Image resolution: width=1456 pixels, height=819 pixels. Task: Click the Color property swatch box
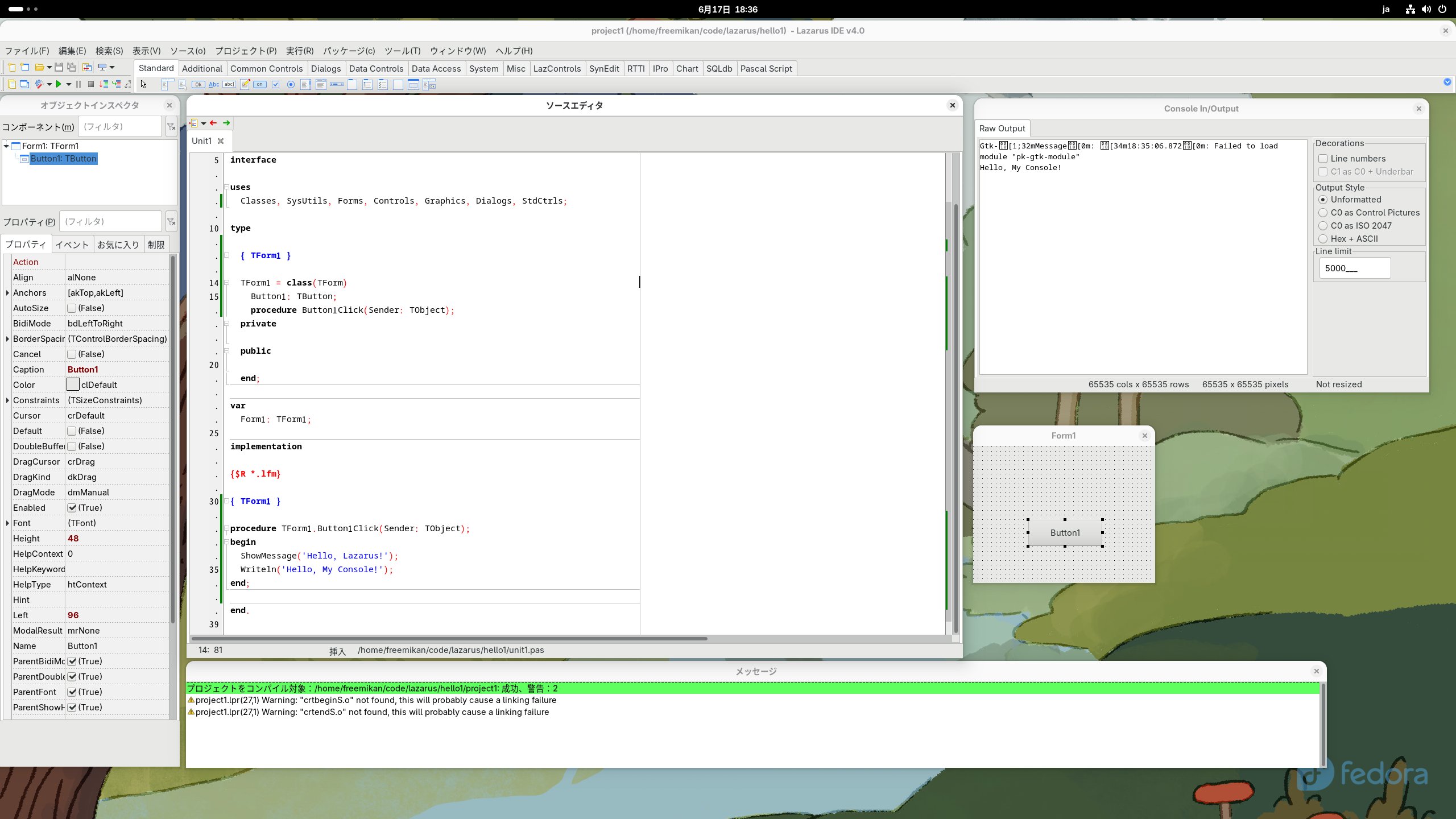pos(73,385)
